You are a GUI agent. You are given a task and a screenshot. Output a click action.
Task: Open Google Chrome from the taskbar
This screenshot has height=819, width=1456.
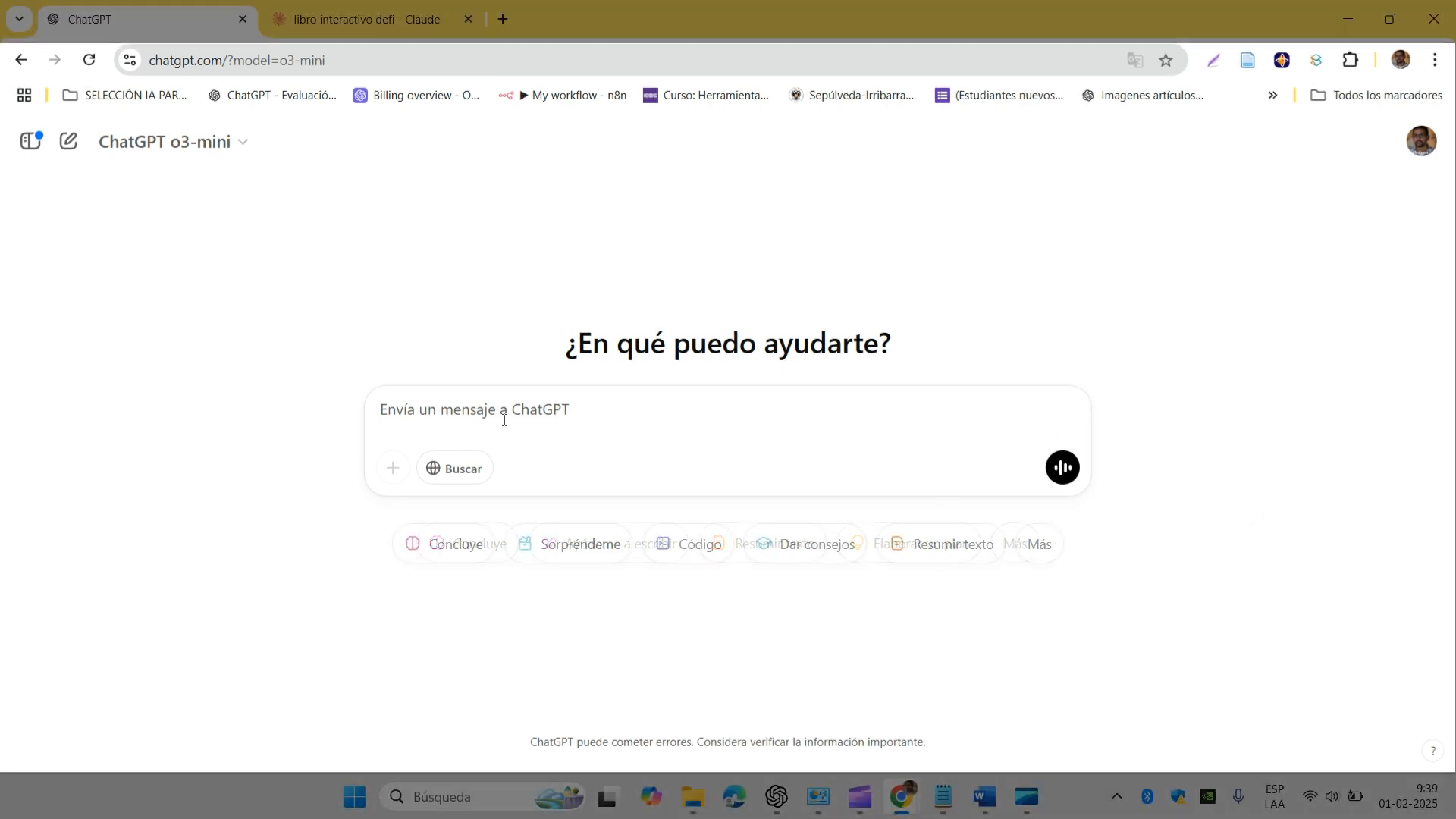click(901, 797)
